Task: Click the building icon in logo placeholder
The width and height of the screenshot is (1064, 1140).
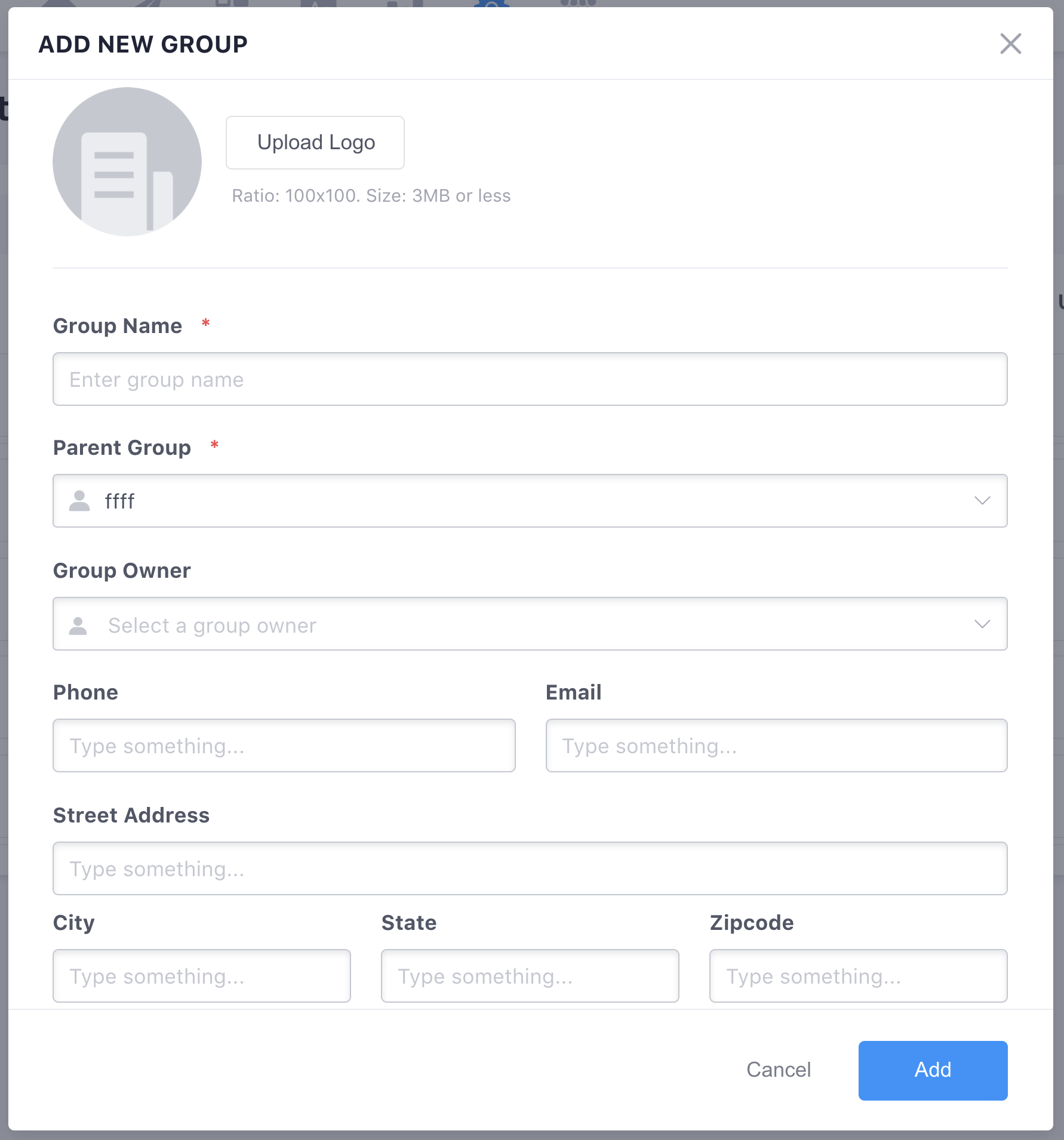Action: tap(127, 181)
